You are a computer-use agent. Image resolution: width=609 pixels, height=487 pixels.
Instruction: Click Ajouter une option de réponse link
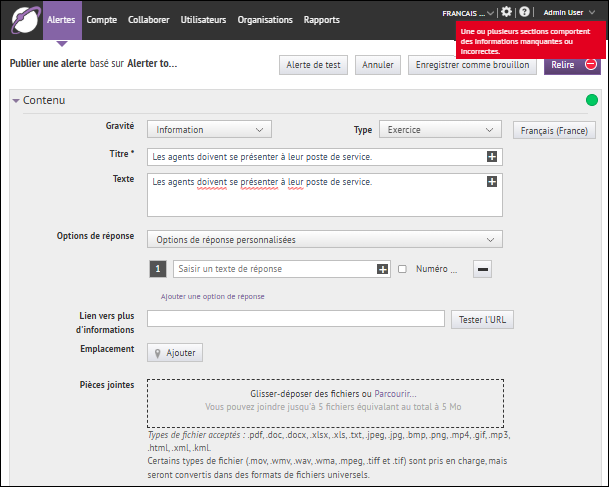212,296
